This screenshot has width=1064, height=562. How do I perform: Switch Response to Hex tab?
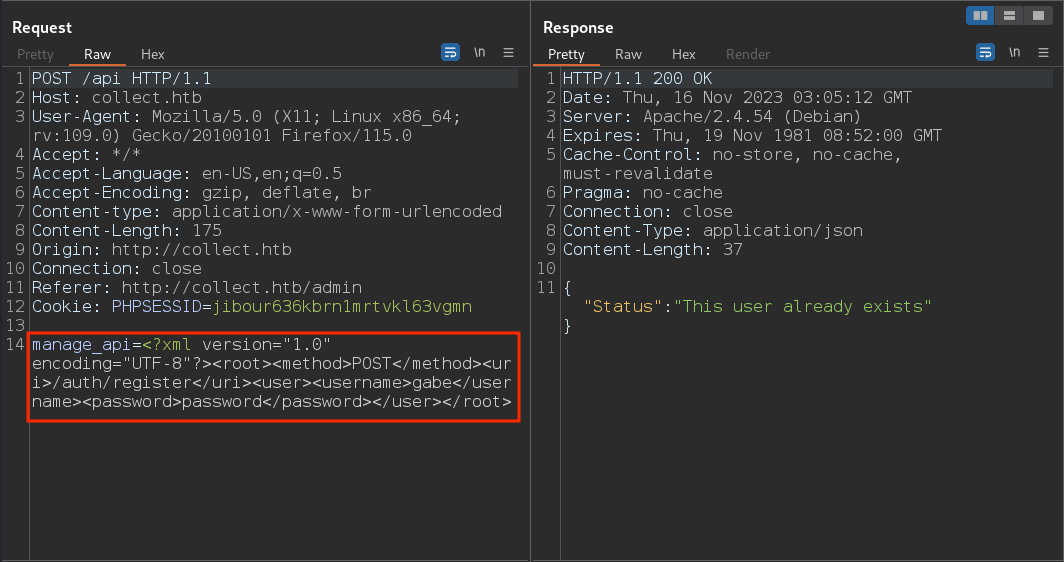[683, 54]
